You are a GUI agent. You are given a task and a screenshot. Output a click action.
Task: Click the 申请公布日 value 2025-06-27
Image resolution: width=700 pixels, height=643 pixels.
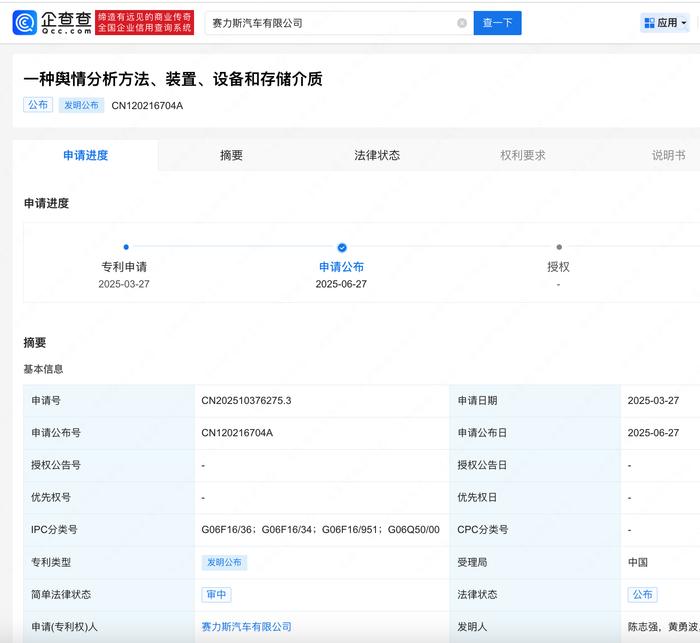click(x=653, y=433)
